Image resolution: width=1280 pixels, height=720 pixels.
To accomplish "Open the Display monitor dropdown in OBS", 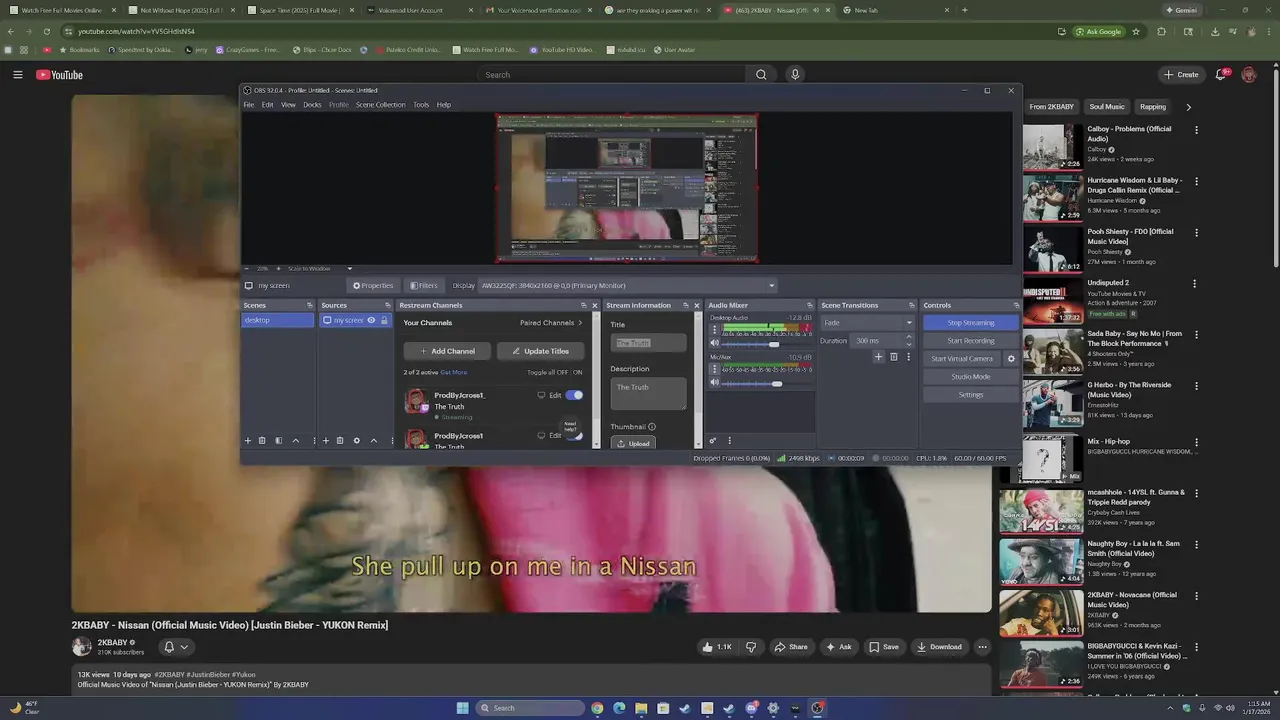I will tap(628, 285).
